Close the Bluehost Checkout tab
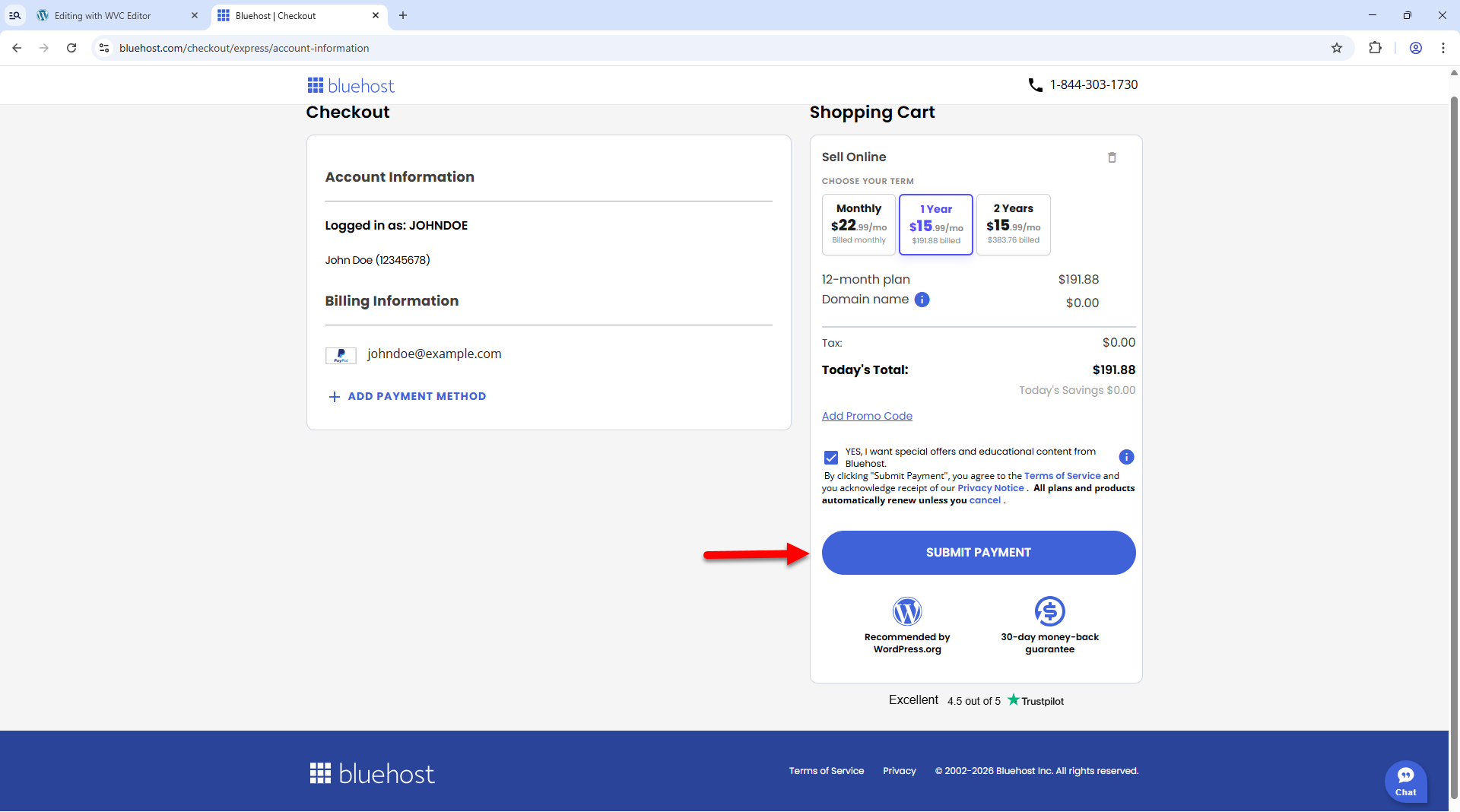The width and height of the screenshot is (1460, 812). click(x=376, y=15)
